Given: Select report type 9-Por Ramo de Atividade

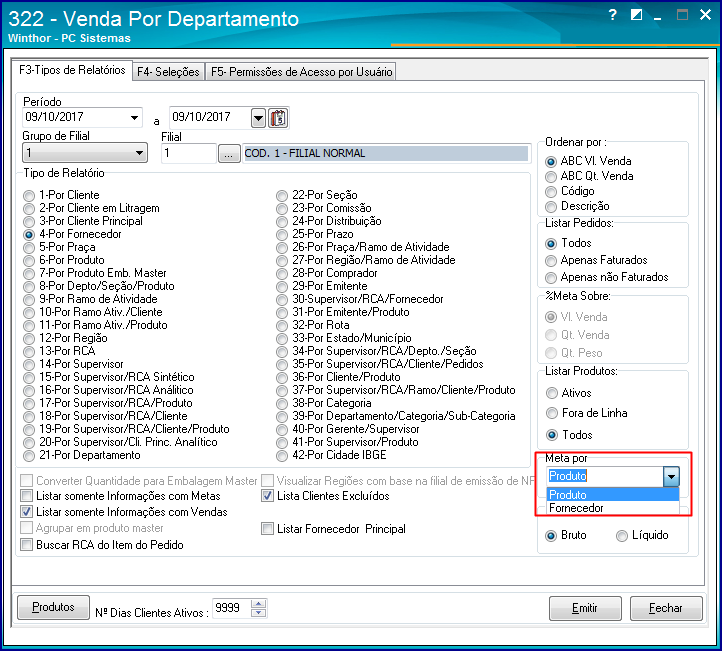Looking at the screenshot, I should (90, 299).
